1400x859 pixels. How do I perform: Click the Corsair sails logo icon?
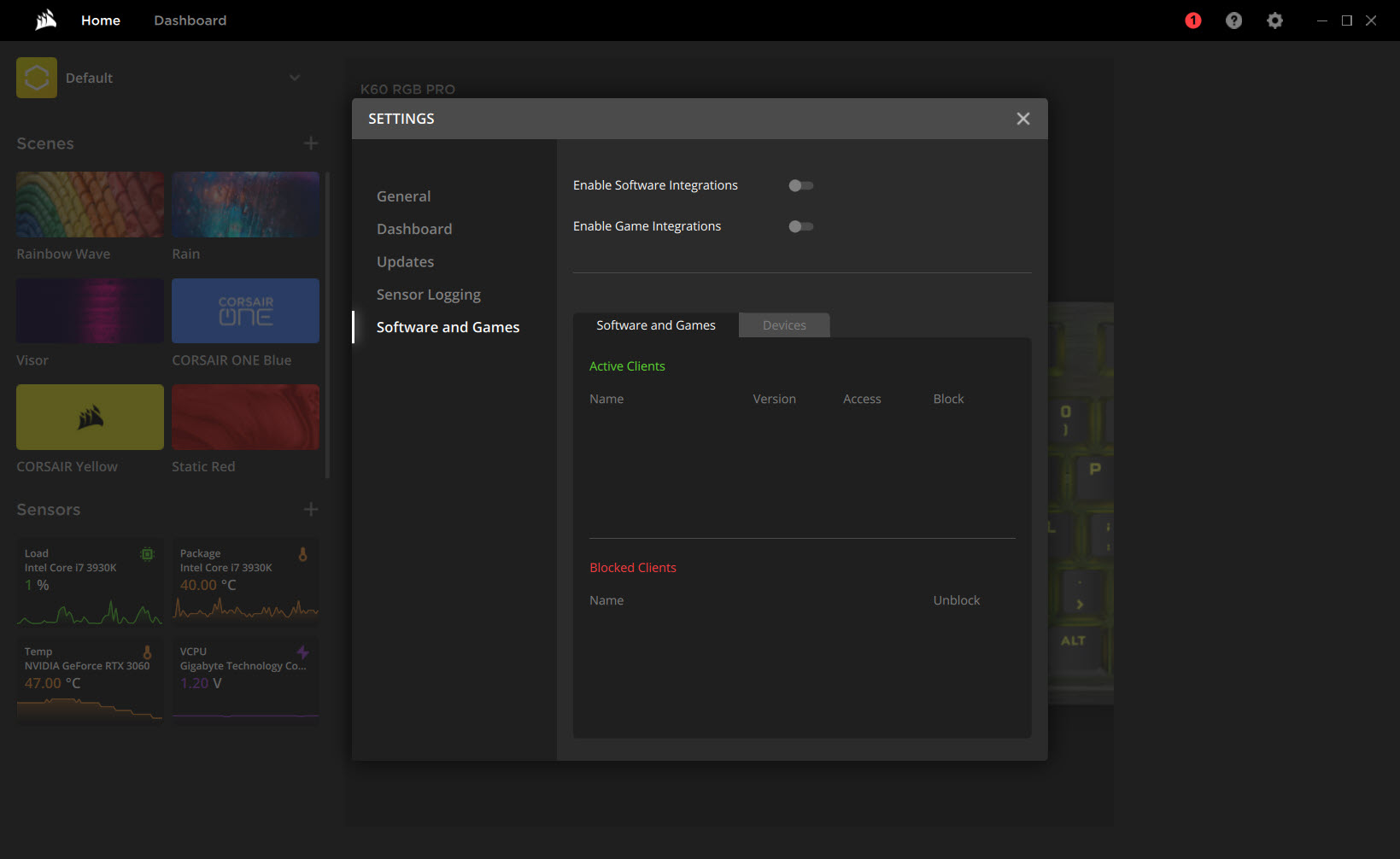click(x=45, y=20)
